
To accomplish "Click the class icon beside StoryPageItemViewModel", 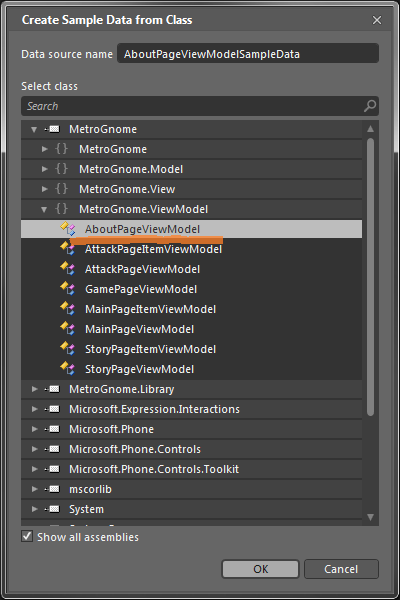I will coord(68,348).
